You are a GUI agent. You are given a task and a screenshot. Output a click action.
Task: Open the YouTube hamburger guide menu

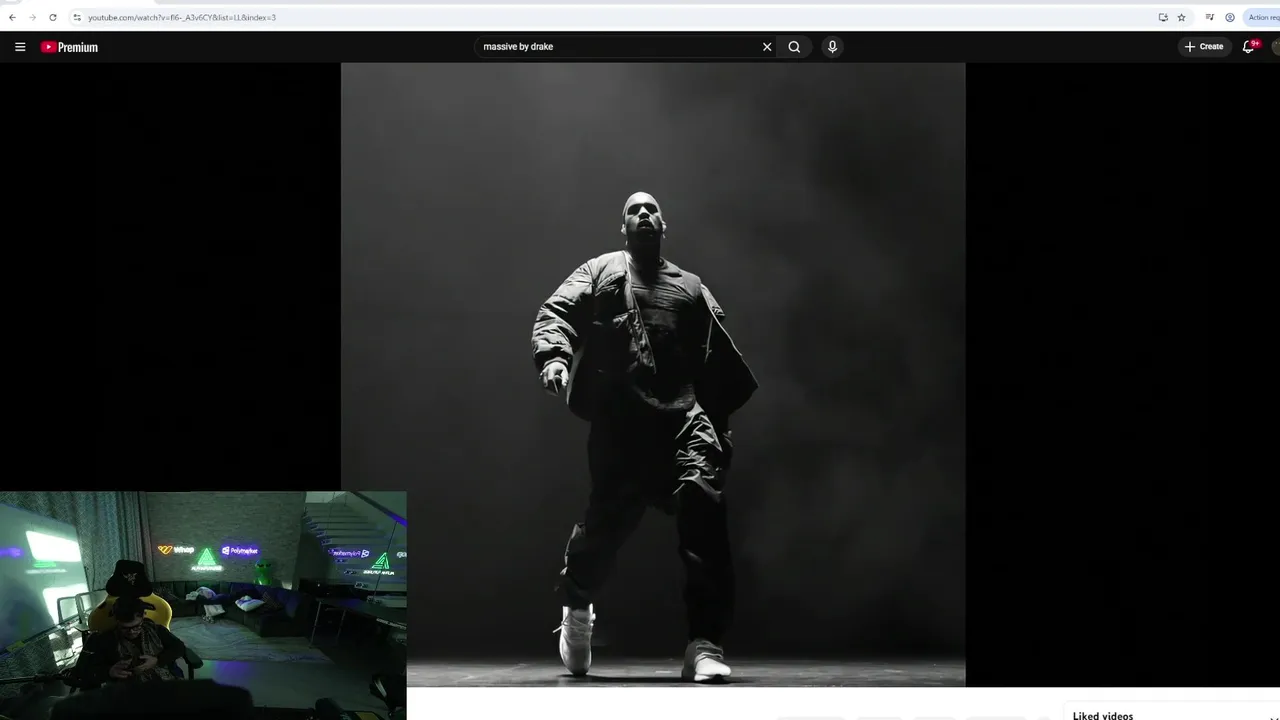coord(20,47)
